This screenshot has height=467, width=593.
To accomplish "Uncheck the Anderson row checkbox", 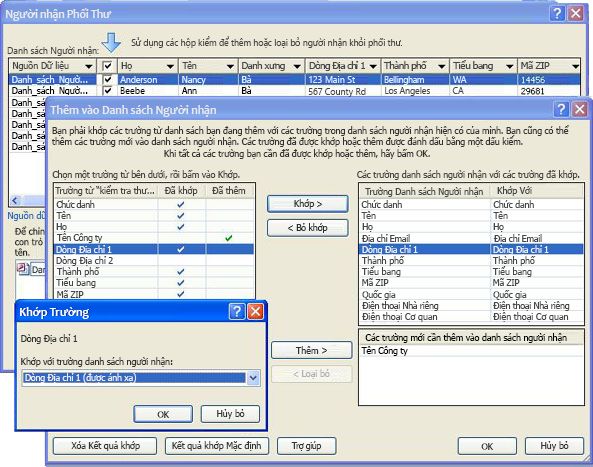I will tap(107, 80).
